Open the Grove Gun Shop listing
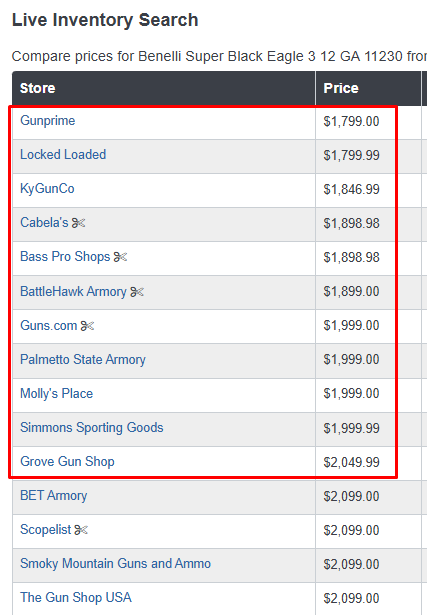This screenshot has width=427, height=615. point(67,462)
